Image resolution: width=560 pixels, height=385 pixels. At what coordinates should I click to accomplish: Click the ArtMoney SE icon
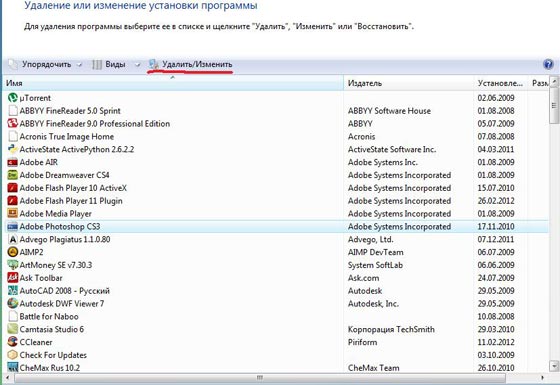12,265
